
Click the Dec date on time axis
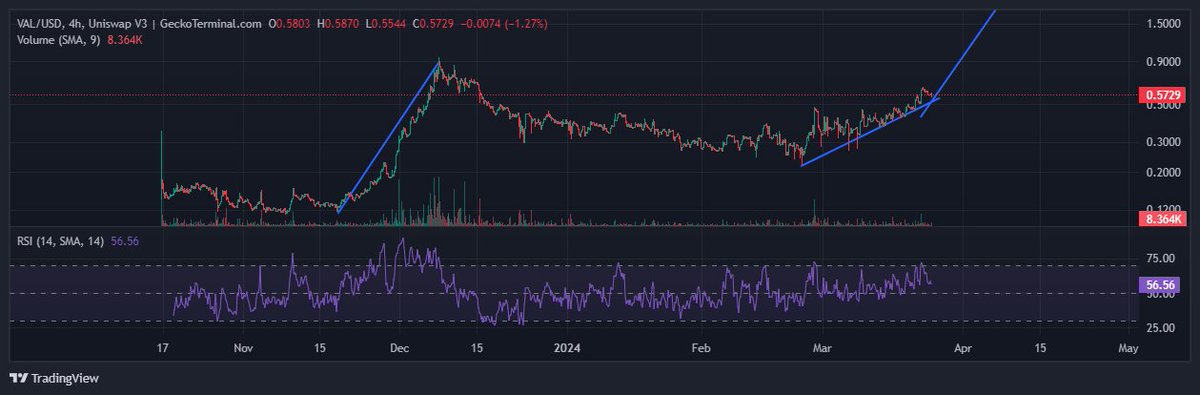(x=399, y=349)
